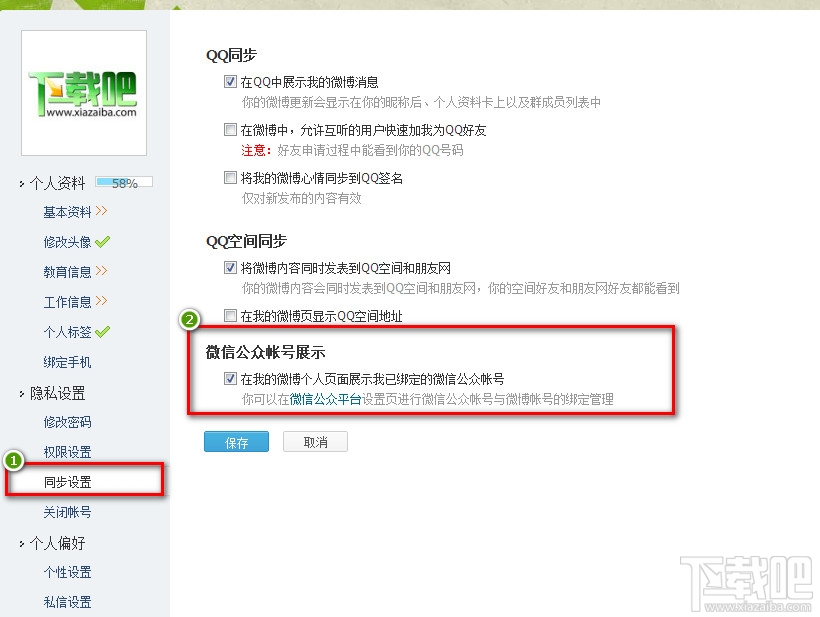Uncheck 'Post Weibo content to QQ Space and Pengyou'
Screen dimensions: 820x617
point(230,267)
